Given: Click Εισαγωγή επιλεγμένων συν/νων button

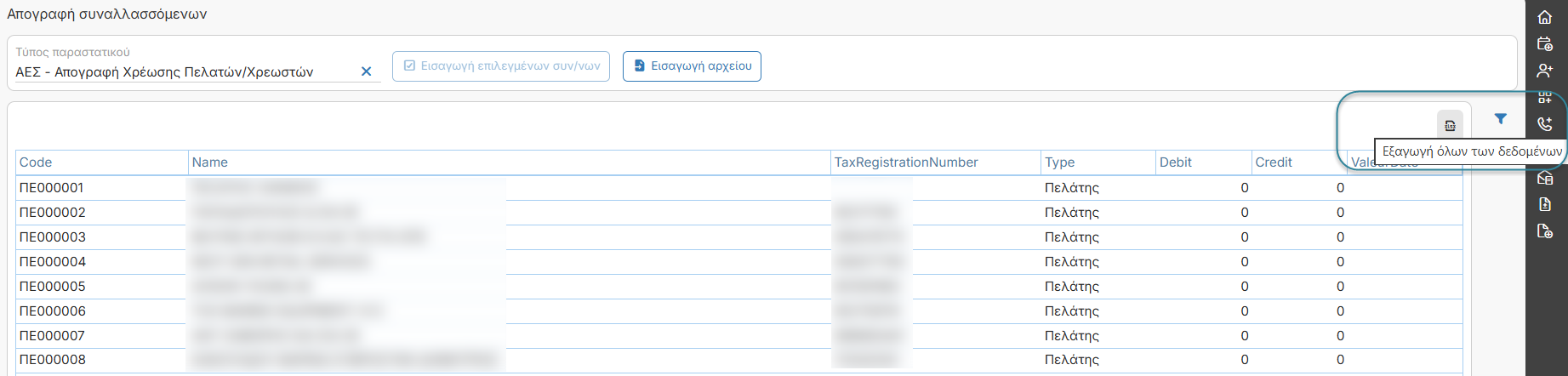Looking at the screenshot, I should click(x=501, y=66).
